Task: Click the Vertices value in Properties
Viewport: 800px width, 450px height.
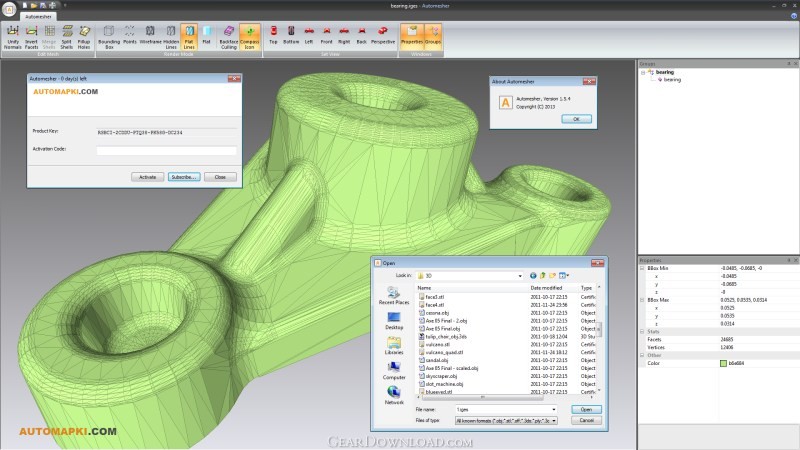Action: (x=727, y=347)
